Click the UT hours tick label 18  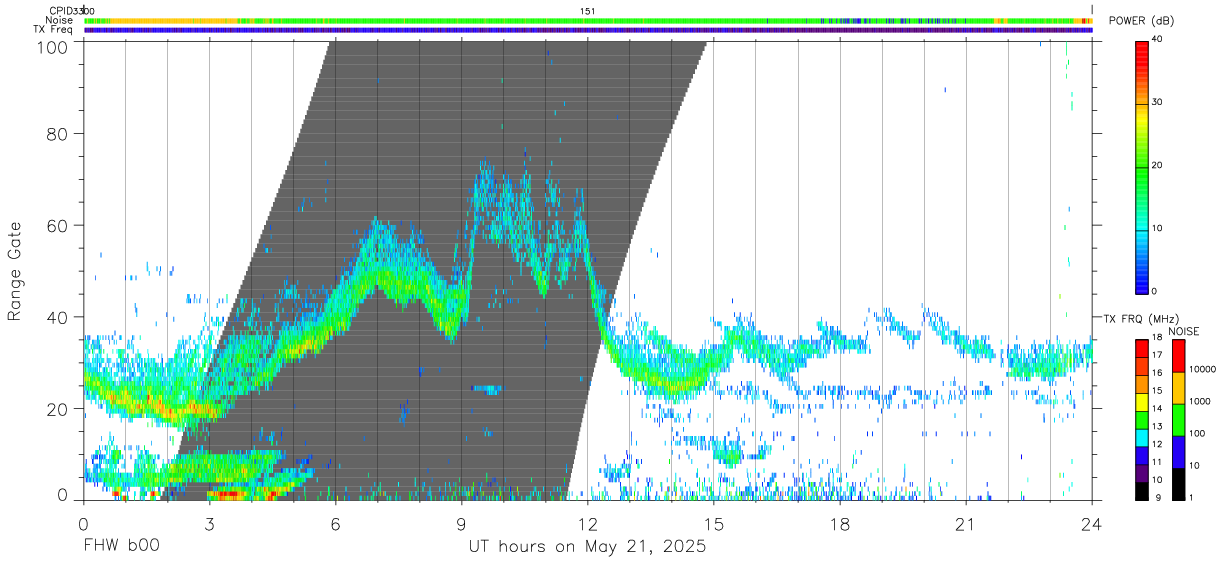tap(839, 523)
